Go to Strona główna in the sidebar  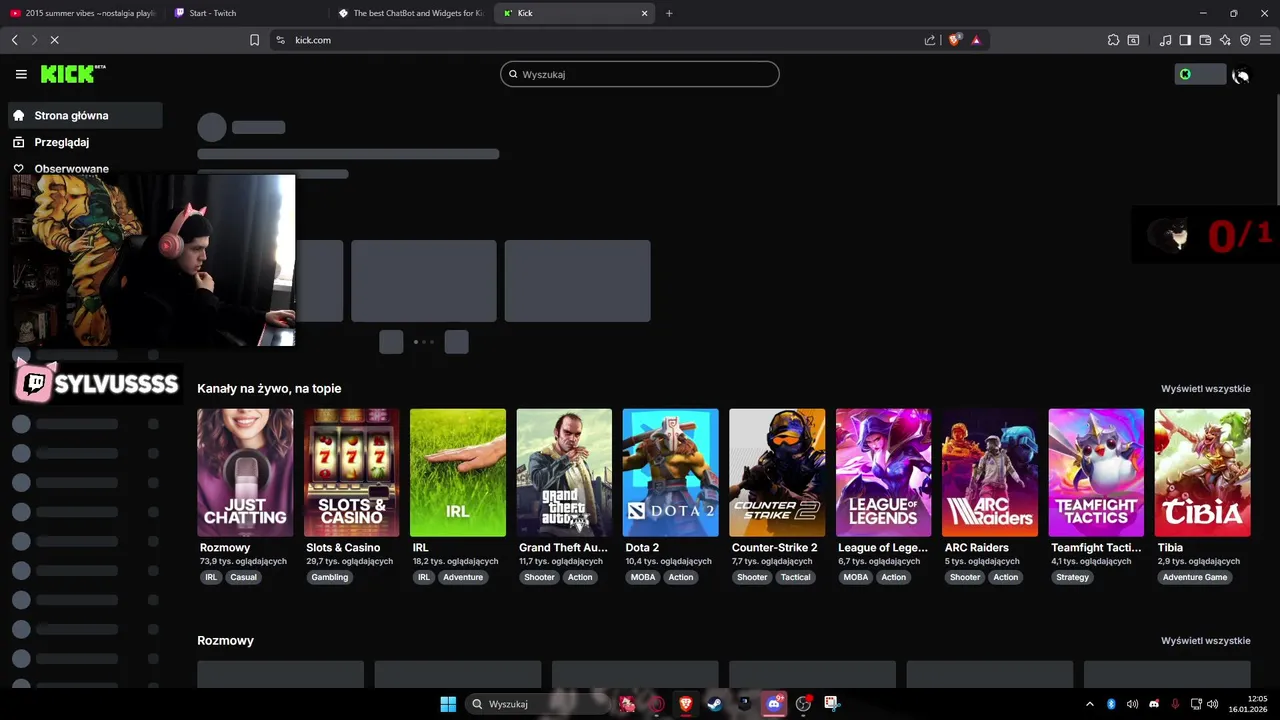click(85, 115)
